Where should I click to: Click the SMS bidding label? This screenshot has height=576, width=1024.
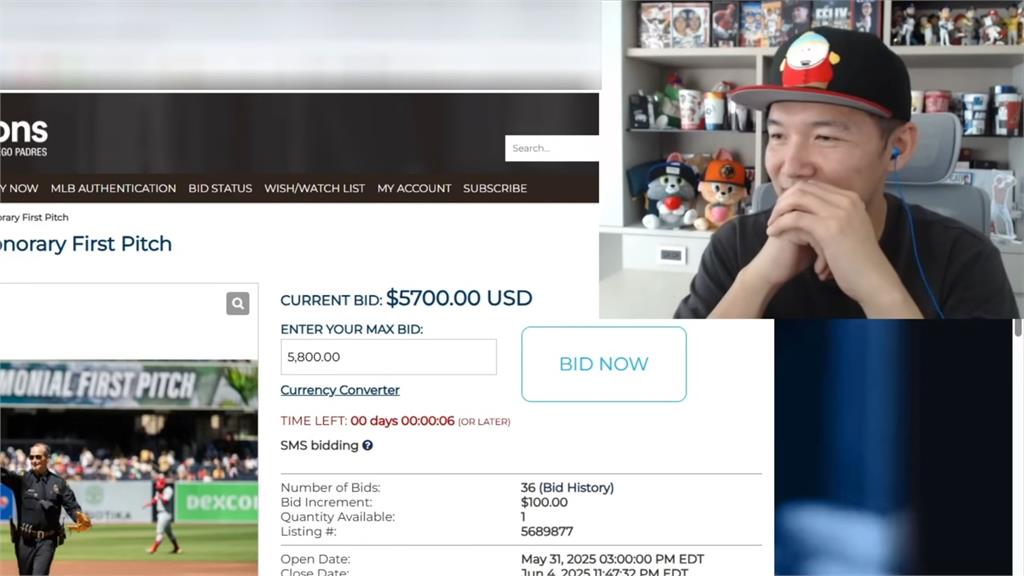[x=319, y=445]
